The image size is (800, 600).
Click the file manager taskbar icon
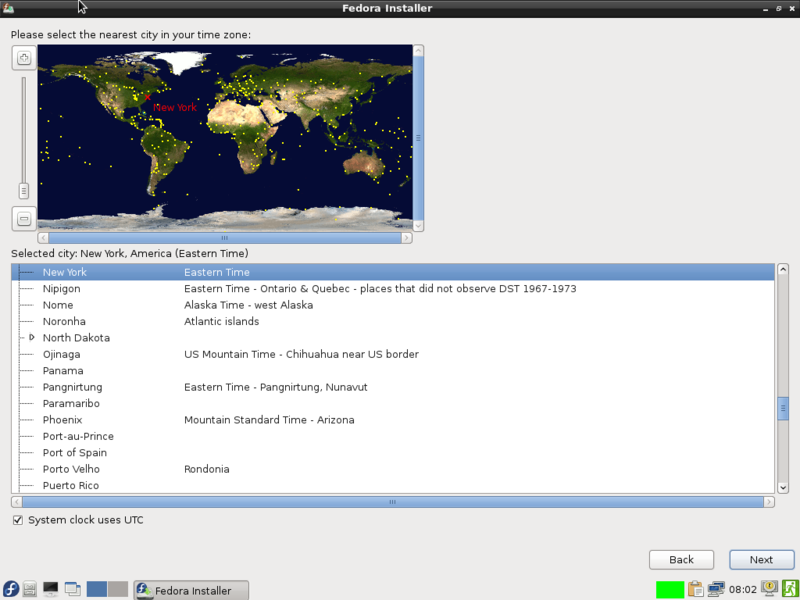pos(30,589)
